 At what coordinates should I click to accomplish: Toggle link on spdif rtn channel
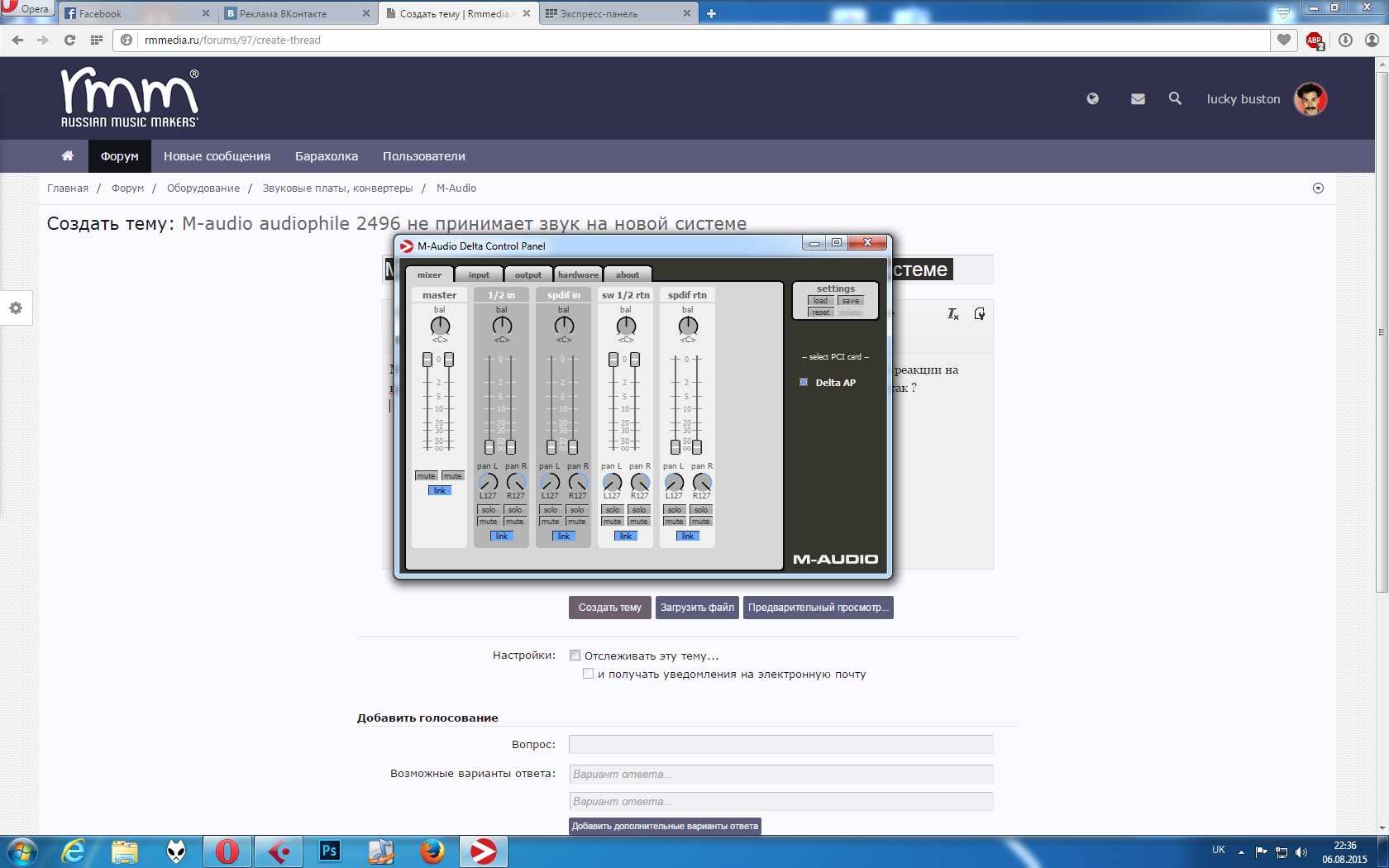[x=688, y=536]
